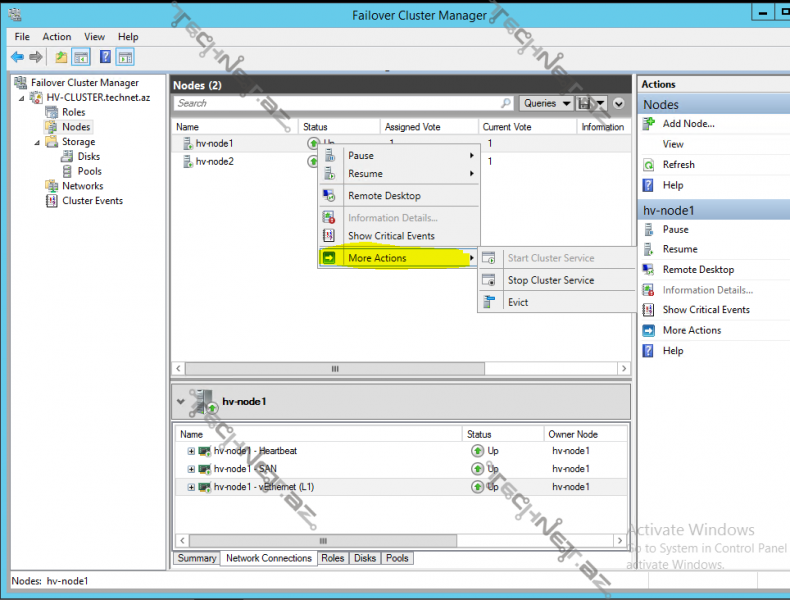Expand hv-node1 - Heartbeat network row
This screenshot has height=600, width=790.
click(191, 451)
